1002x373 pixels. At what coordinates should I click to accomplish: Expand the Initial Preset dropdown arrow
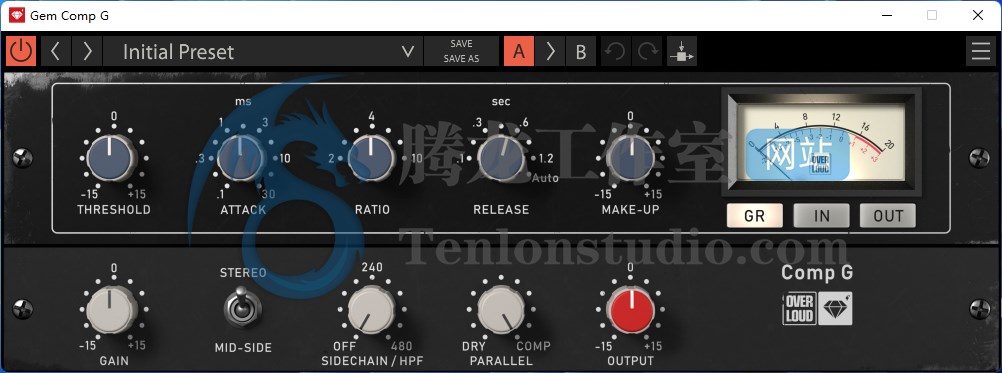tap(408, 52)
